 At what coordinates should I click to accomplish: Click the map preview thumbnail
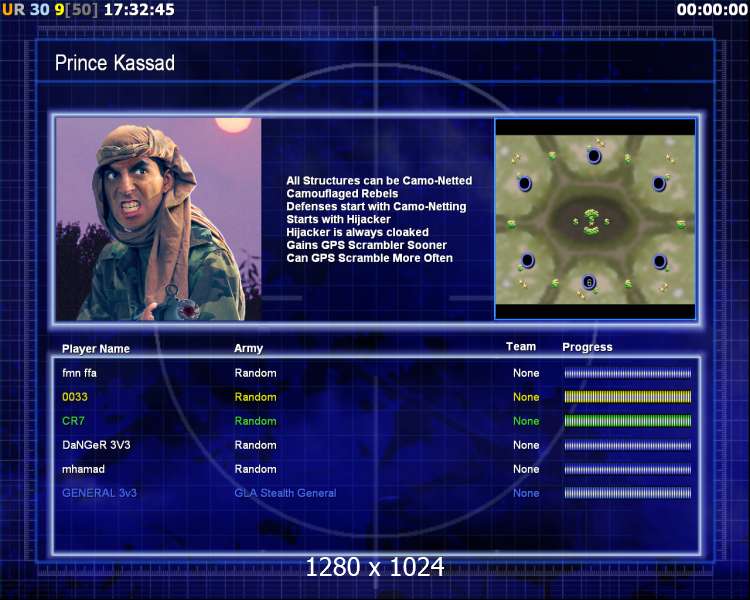coord(595,219)
